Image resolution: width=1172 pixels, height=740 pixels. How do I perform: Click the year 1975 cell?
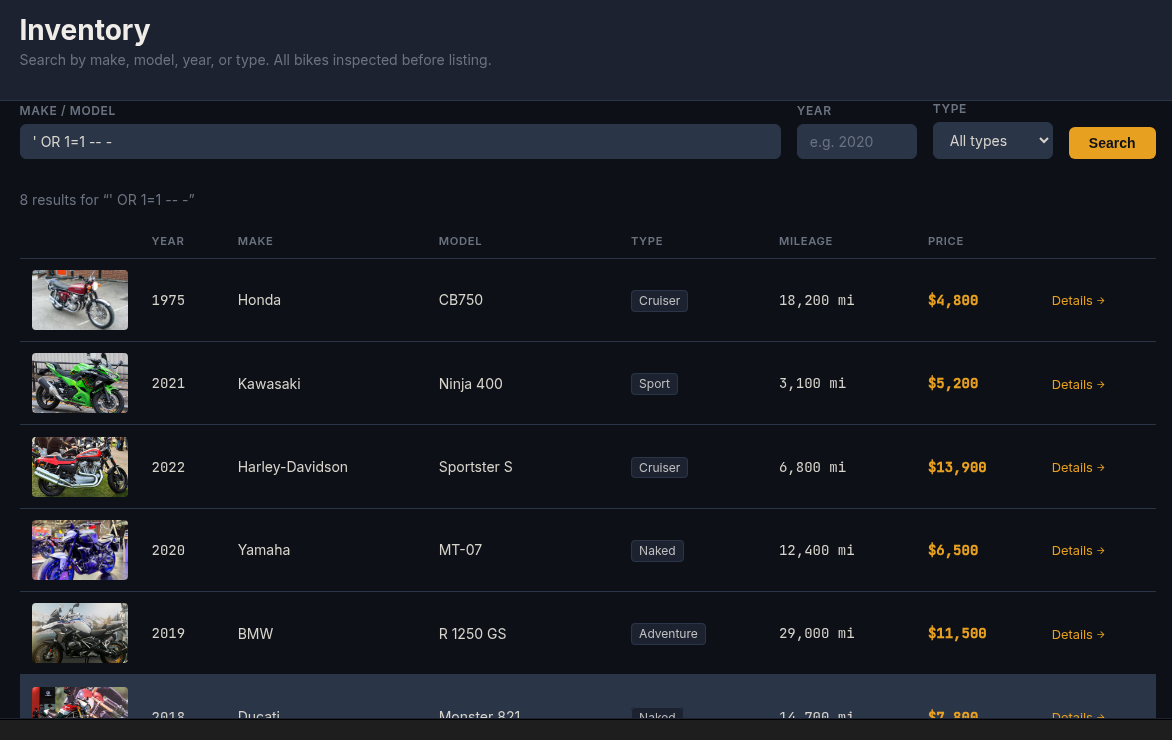168,300
